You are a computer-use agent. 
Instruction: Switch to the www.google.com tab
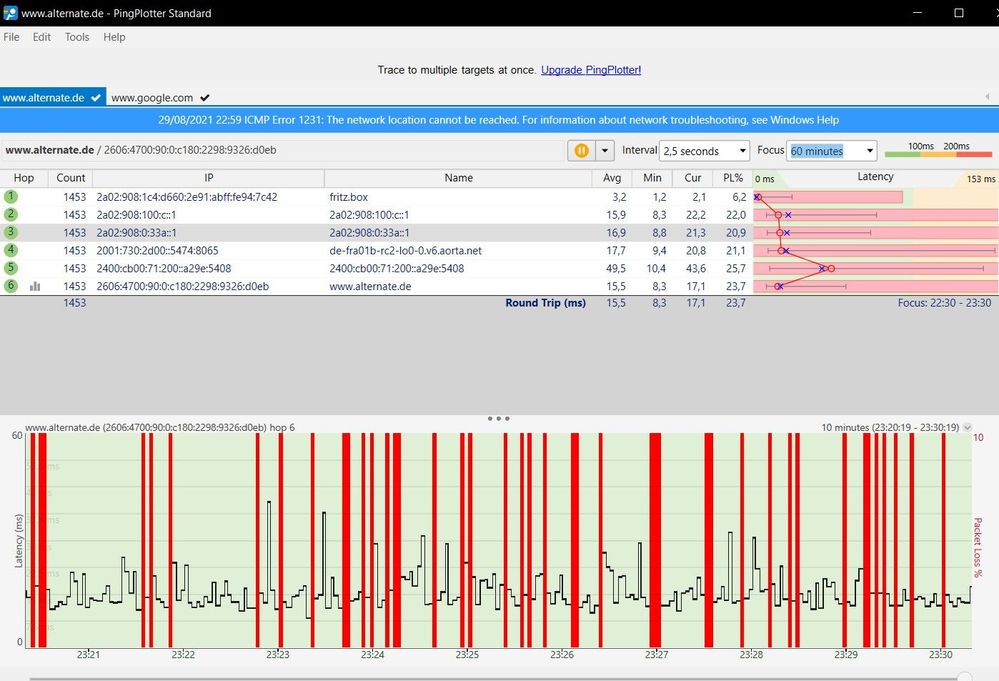[x=152, y=98]
